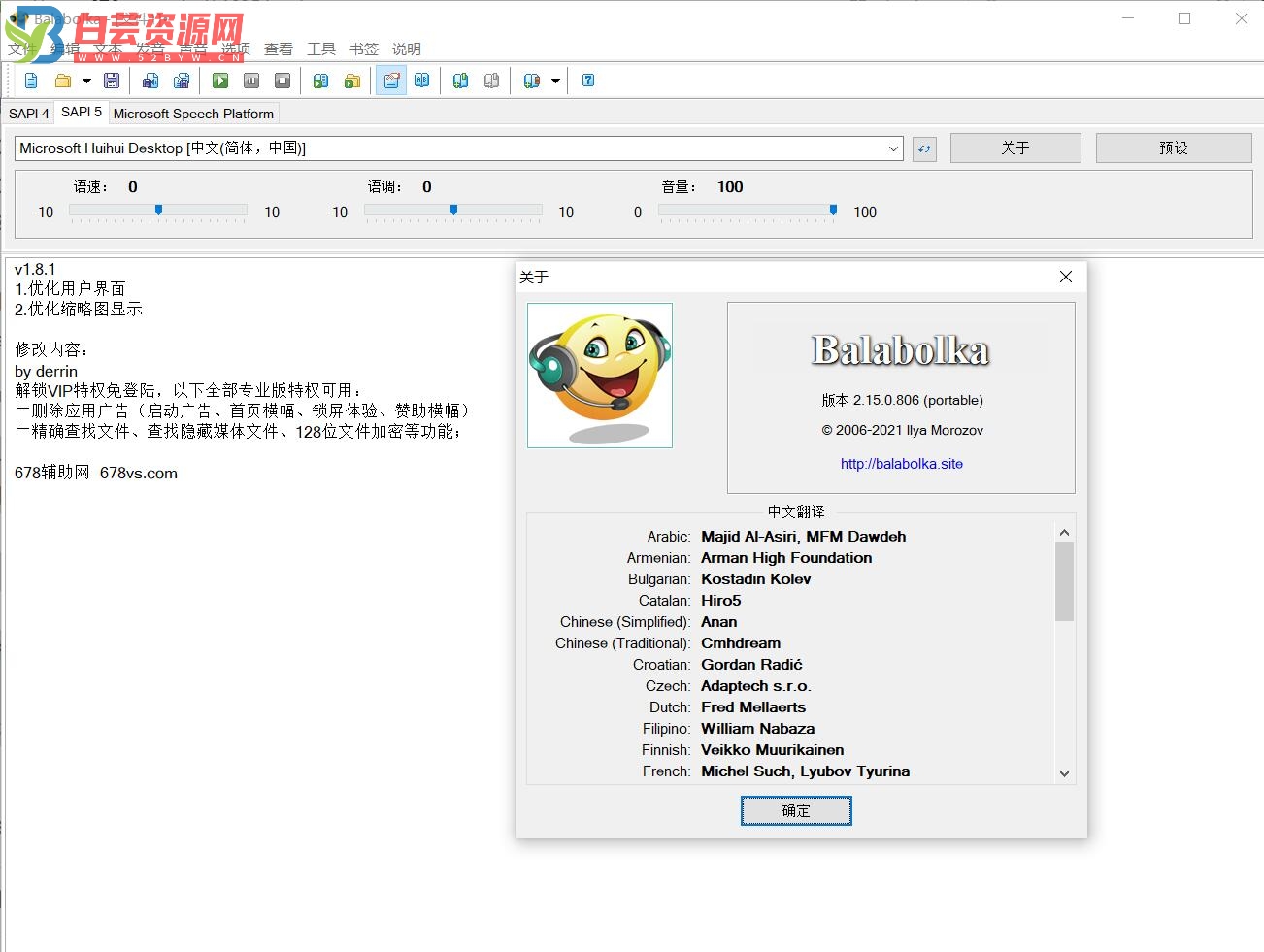1264x952 pixels.
Task: Stop the speech playback
Action: (x=283, y=81)
